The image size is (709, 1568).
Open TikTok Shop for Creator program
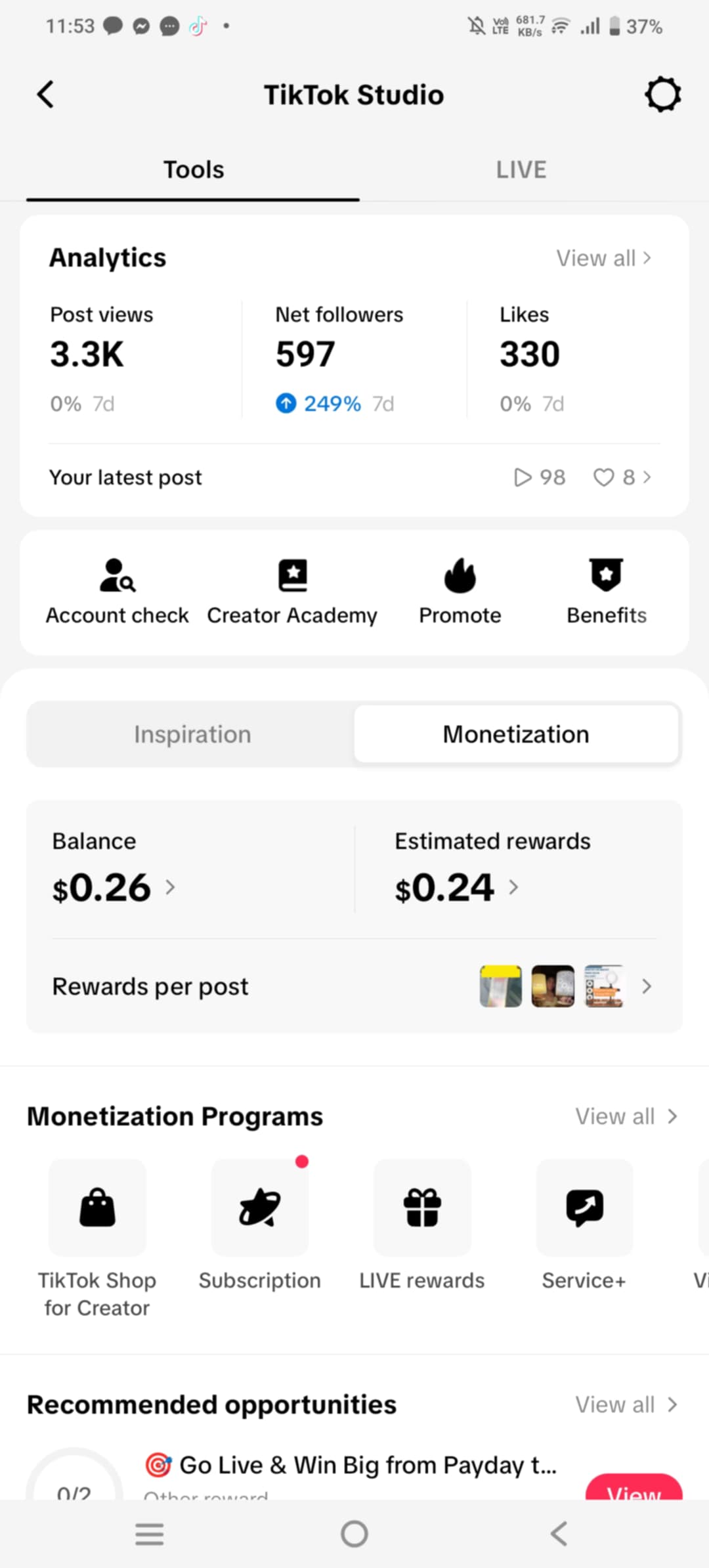(x=97, y=1208)
